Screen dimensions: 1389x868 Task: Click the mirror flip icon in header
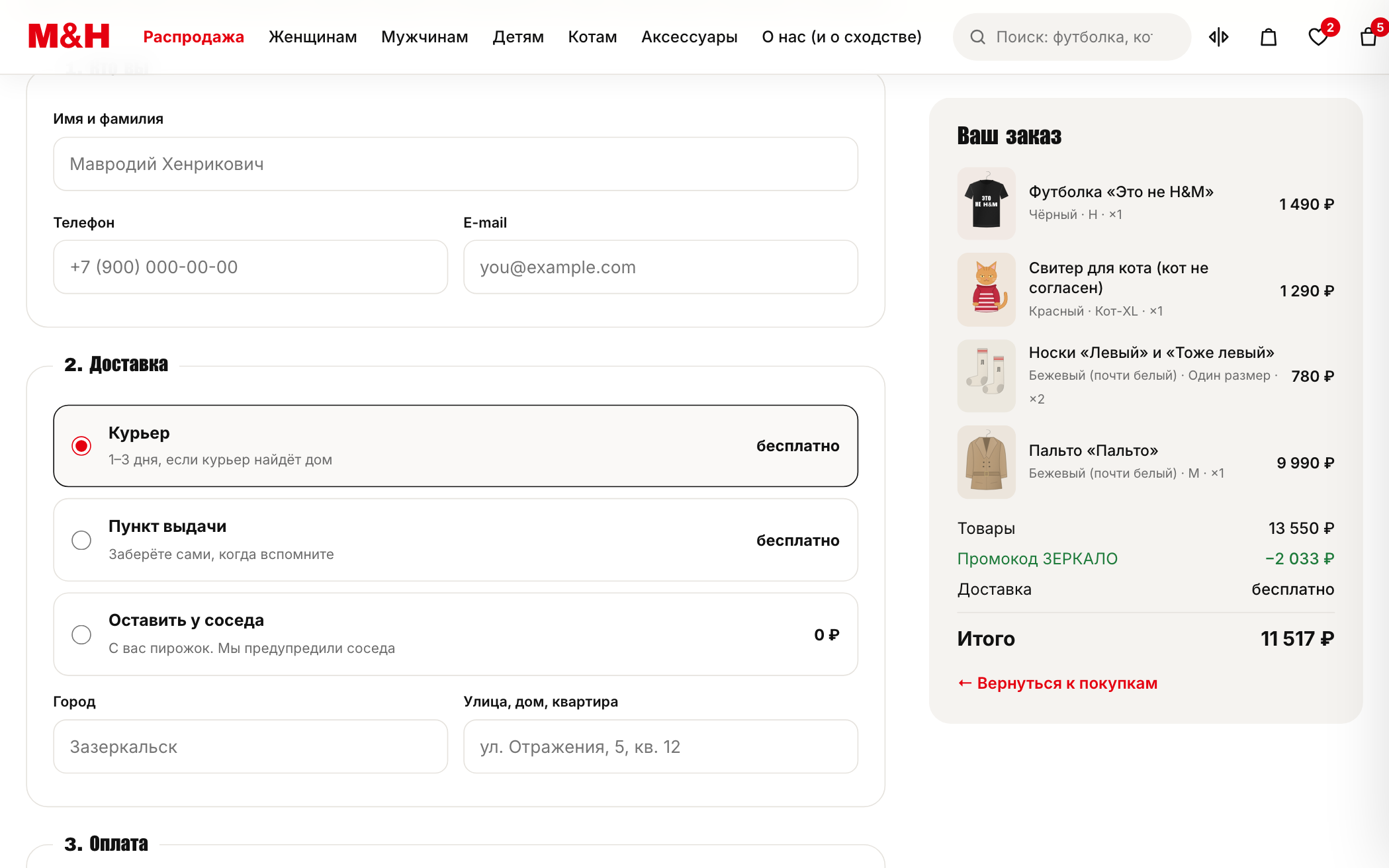click(1218, 37)
